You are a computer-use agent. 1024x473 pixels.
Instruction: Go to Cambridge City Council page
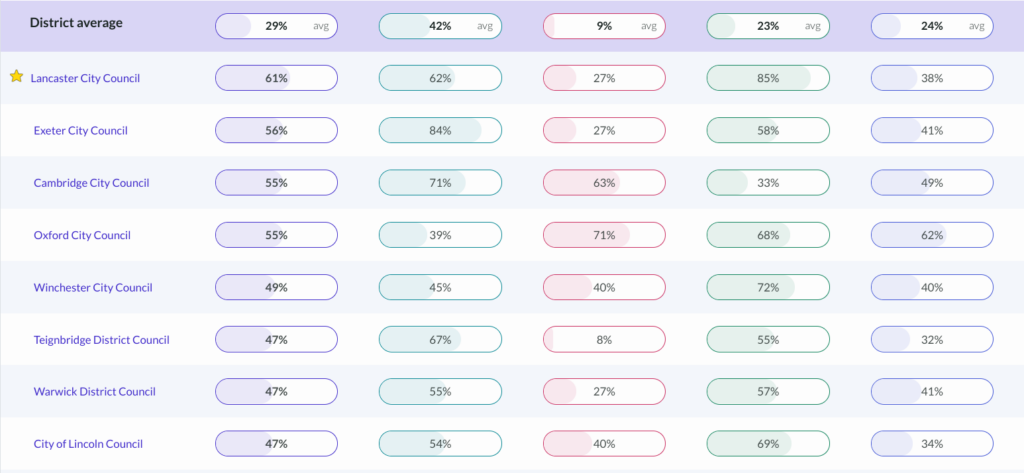91,183
